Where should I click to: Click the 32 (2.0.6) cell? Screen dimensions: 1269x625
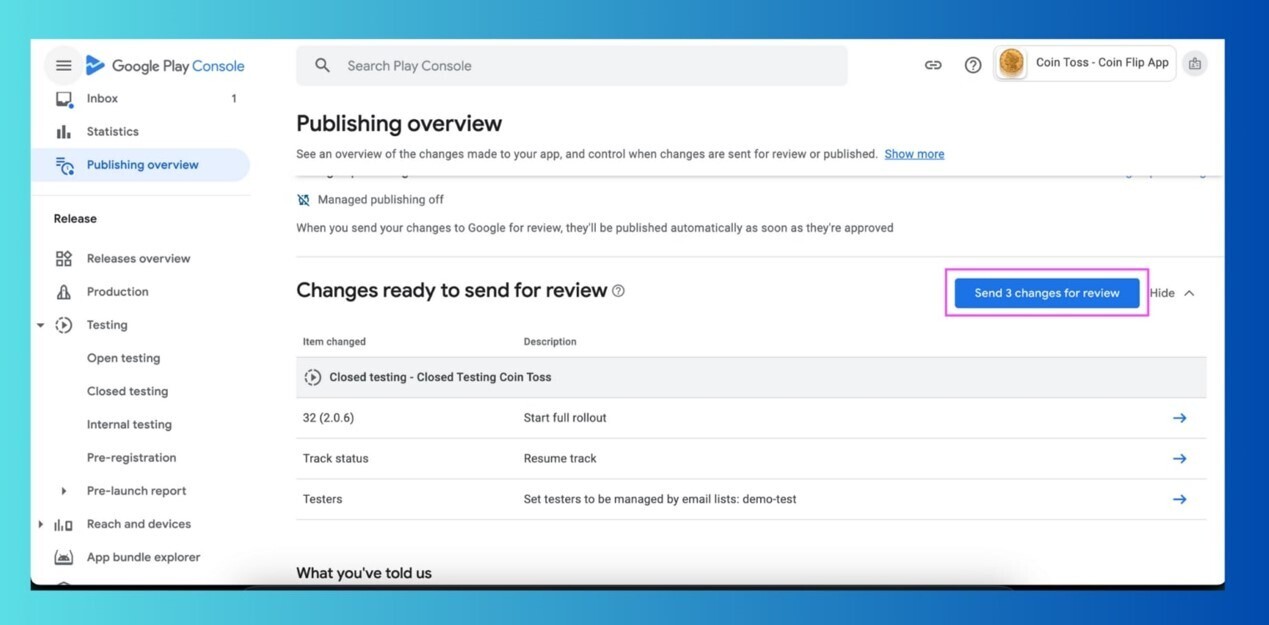[326, 418]
